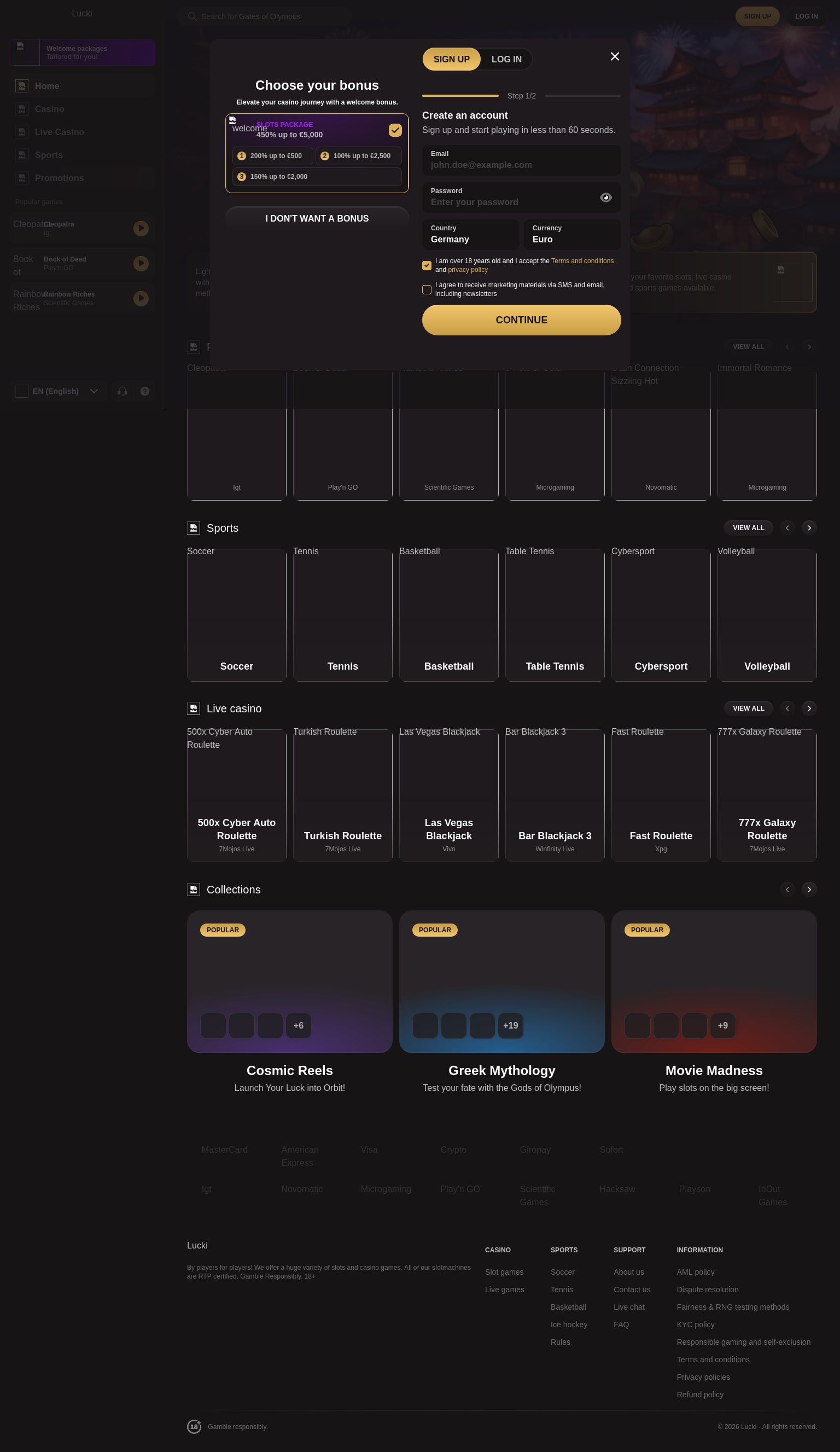
Task: Open Casino in the sidebar
Action: [x=82, y=109]
